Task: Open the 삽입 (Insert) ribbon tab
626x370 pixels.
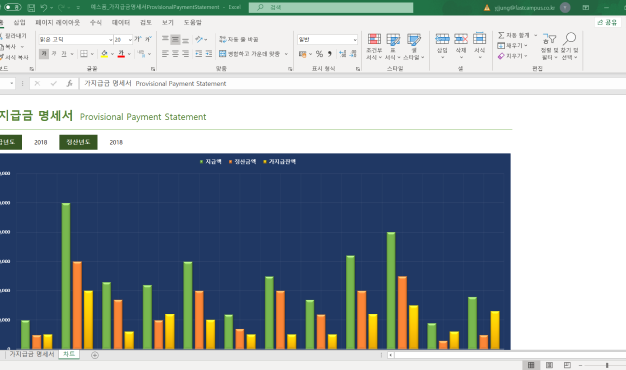Action: [19, 22]
